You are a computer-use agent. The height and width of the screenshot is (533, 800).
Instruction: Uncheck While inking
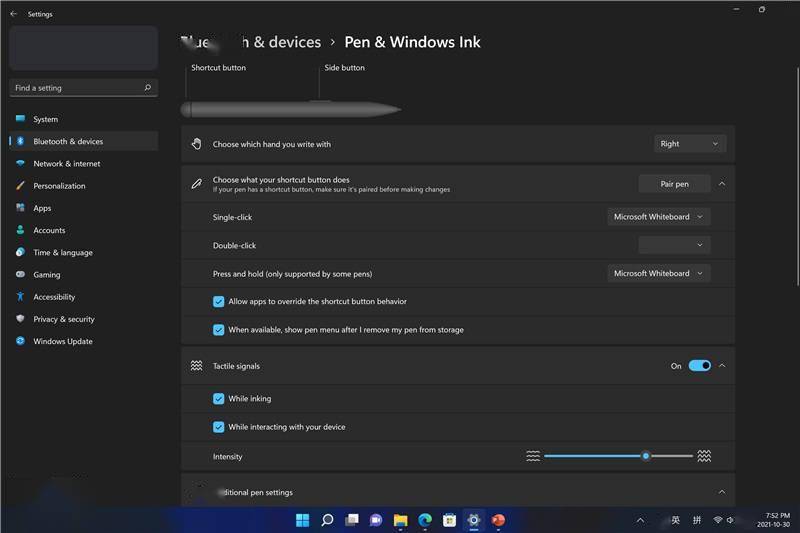click(218, 398)
